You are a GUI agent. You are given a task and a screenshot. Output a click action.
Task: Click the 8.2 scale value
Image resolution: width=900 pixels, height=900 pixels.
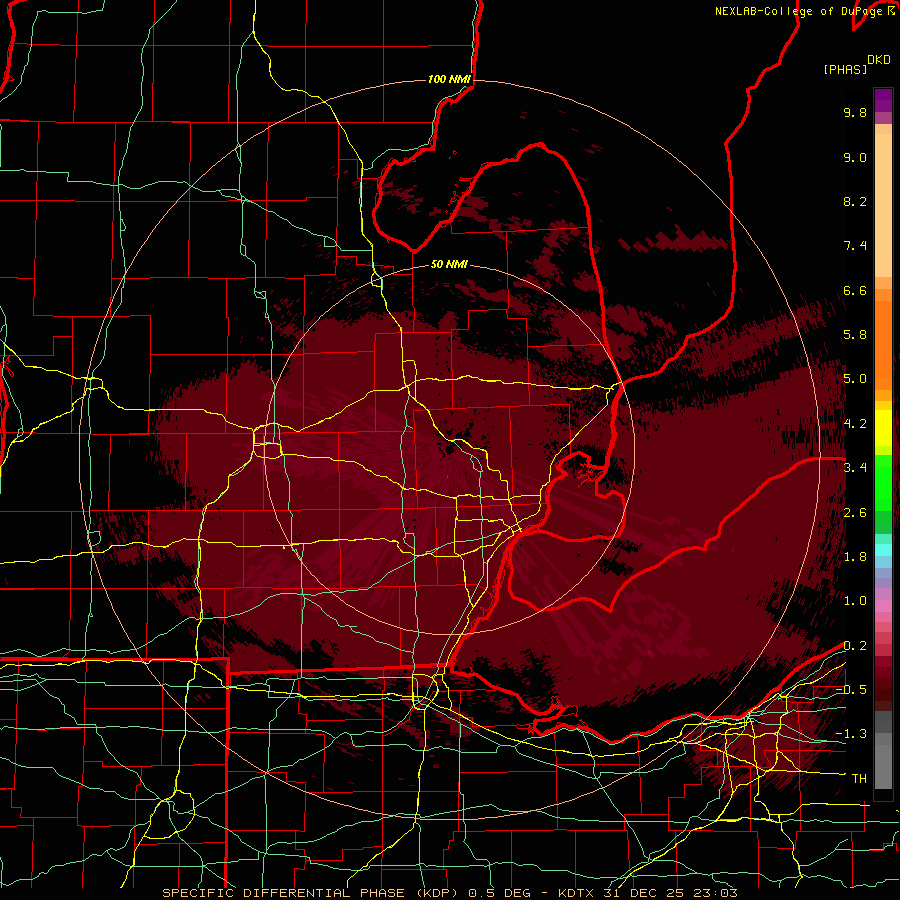pos(855,201)
